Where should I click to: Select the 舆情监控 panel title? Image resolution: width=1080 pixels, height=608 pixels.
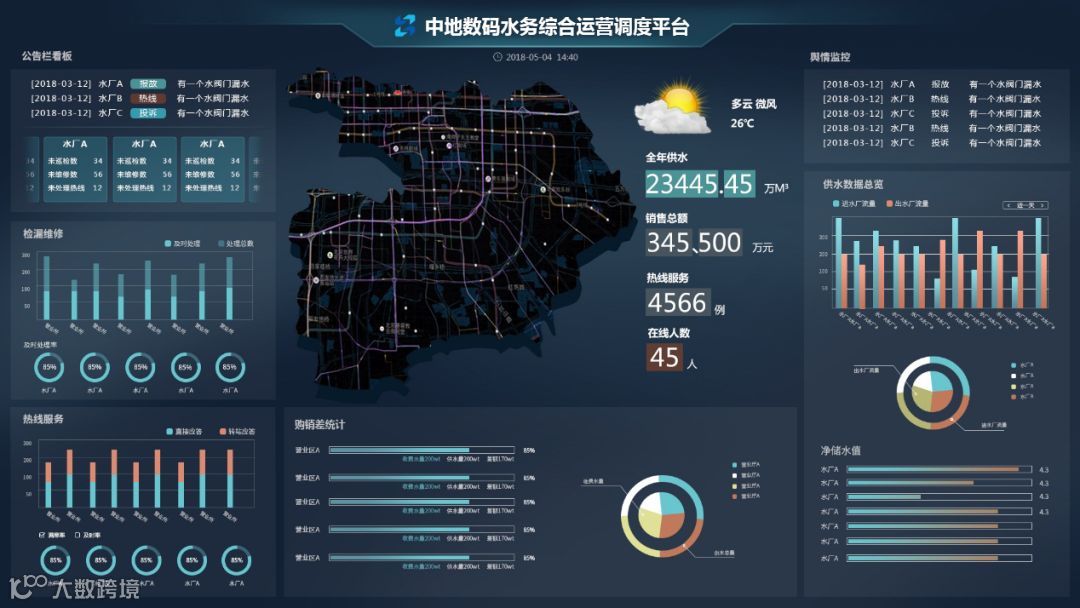pos(830,57)
